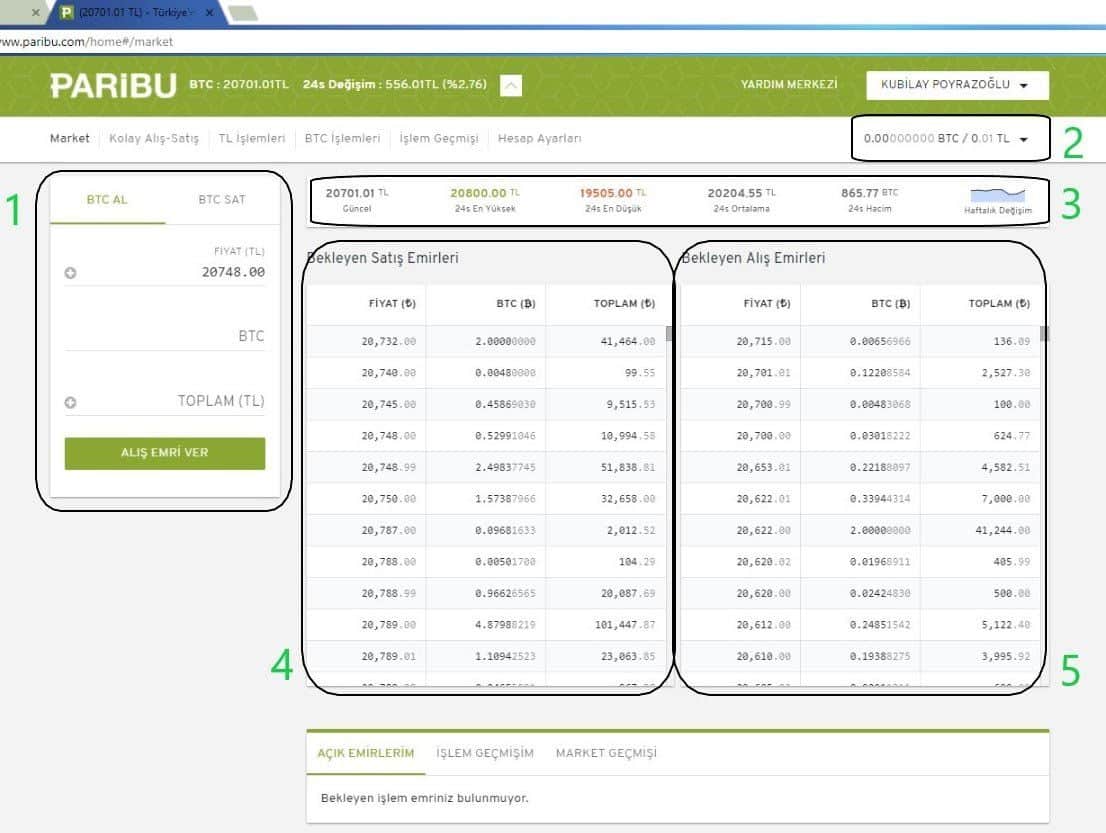The image size is (1106, 833).
Task: Click the Paribu logo
Action: 113,85
